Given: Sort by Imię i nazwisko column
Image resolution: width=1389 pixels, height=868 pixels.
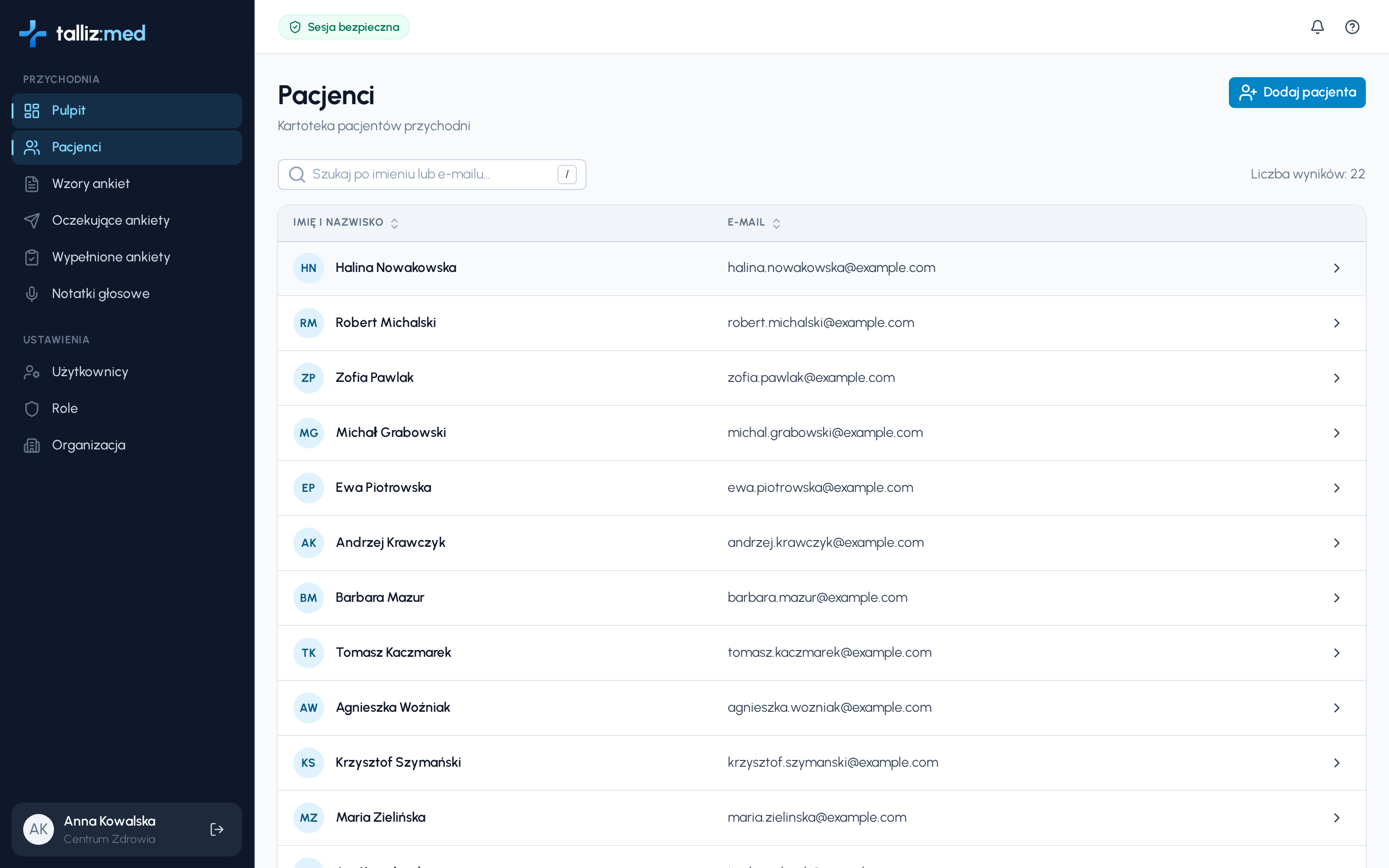Looking at the screenshot, I should click(345, 223).
